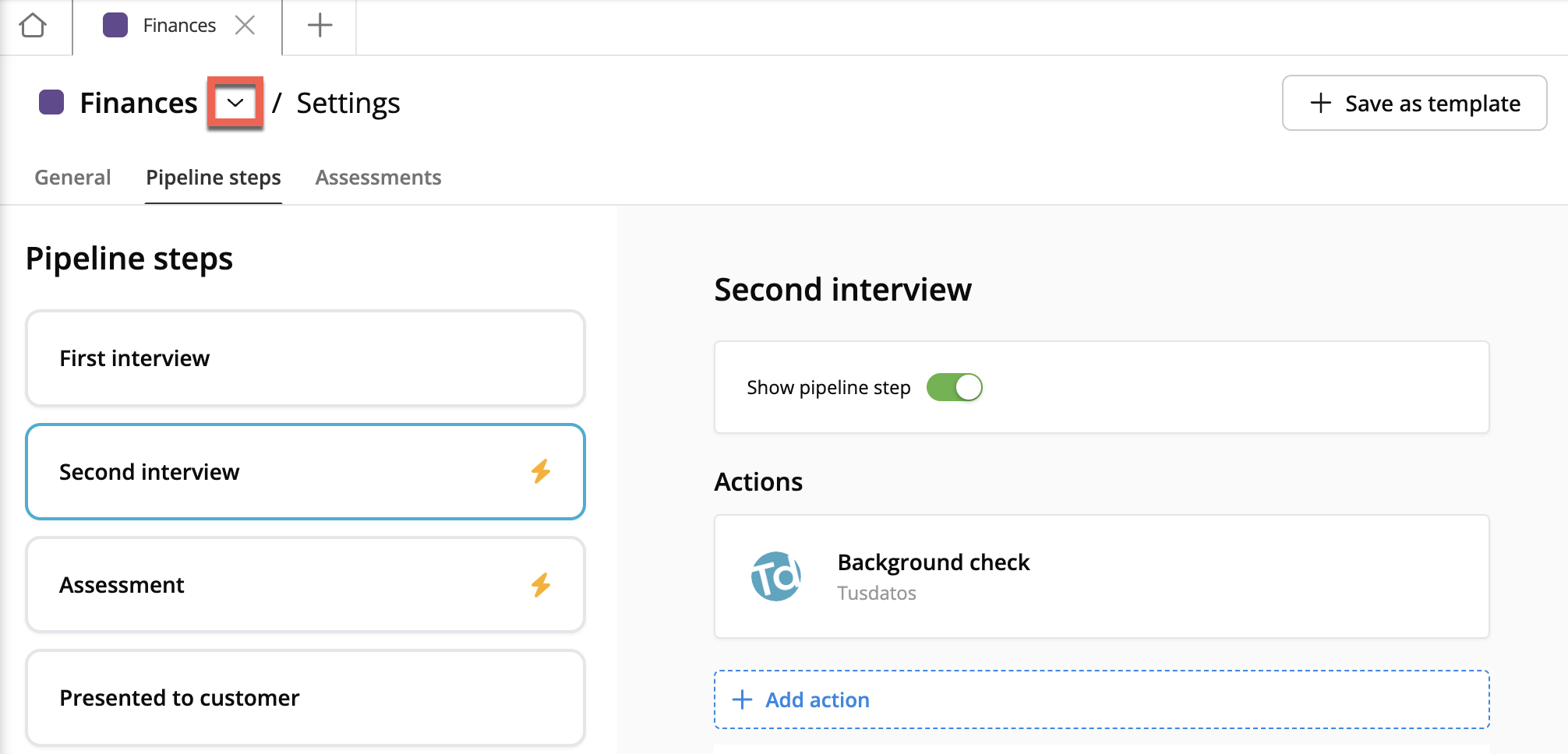Select the Pipeline steps tab

pyautogui.click(x=213, y=178)
